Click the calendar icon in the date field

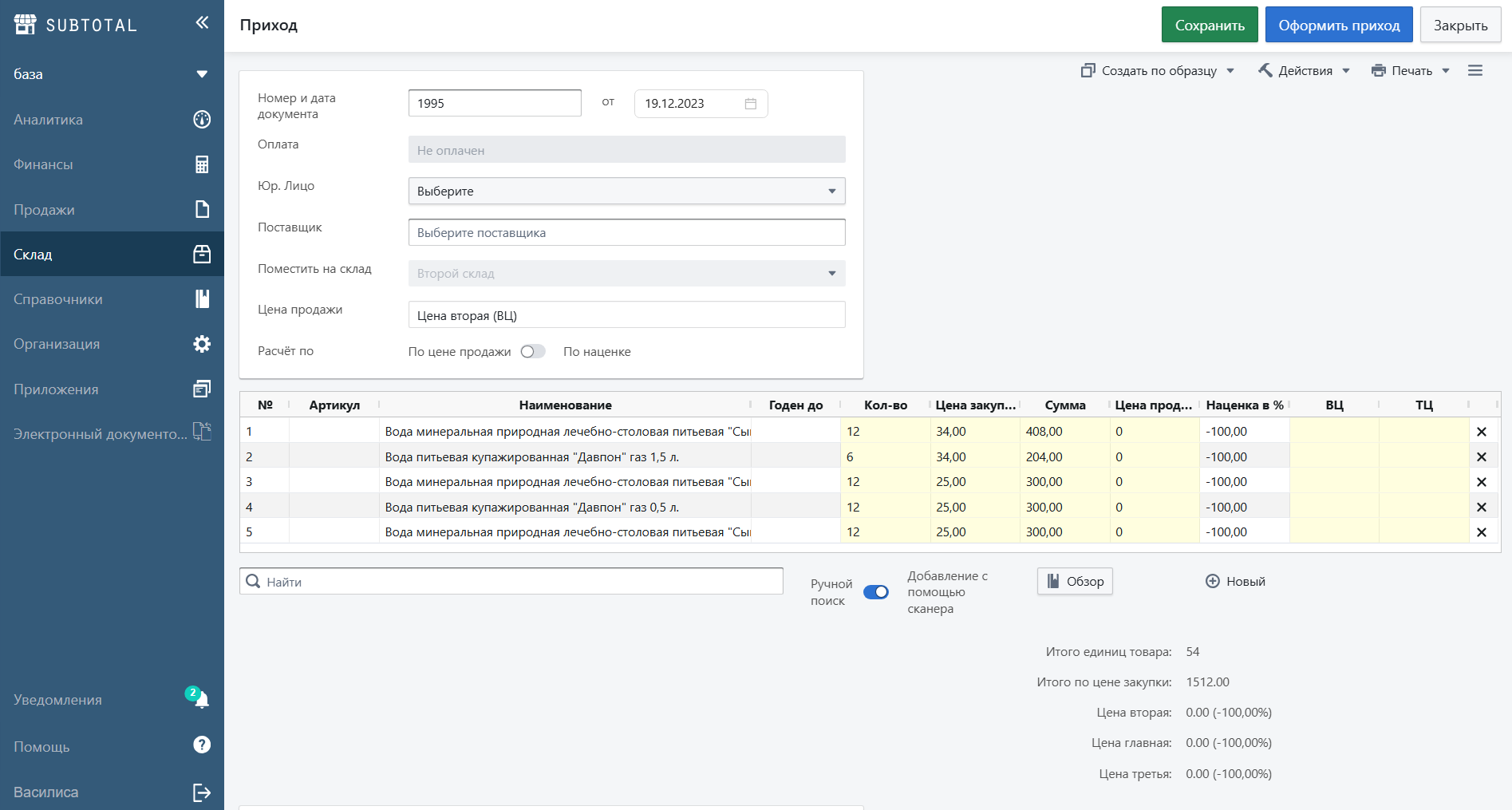750,104
